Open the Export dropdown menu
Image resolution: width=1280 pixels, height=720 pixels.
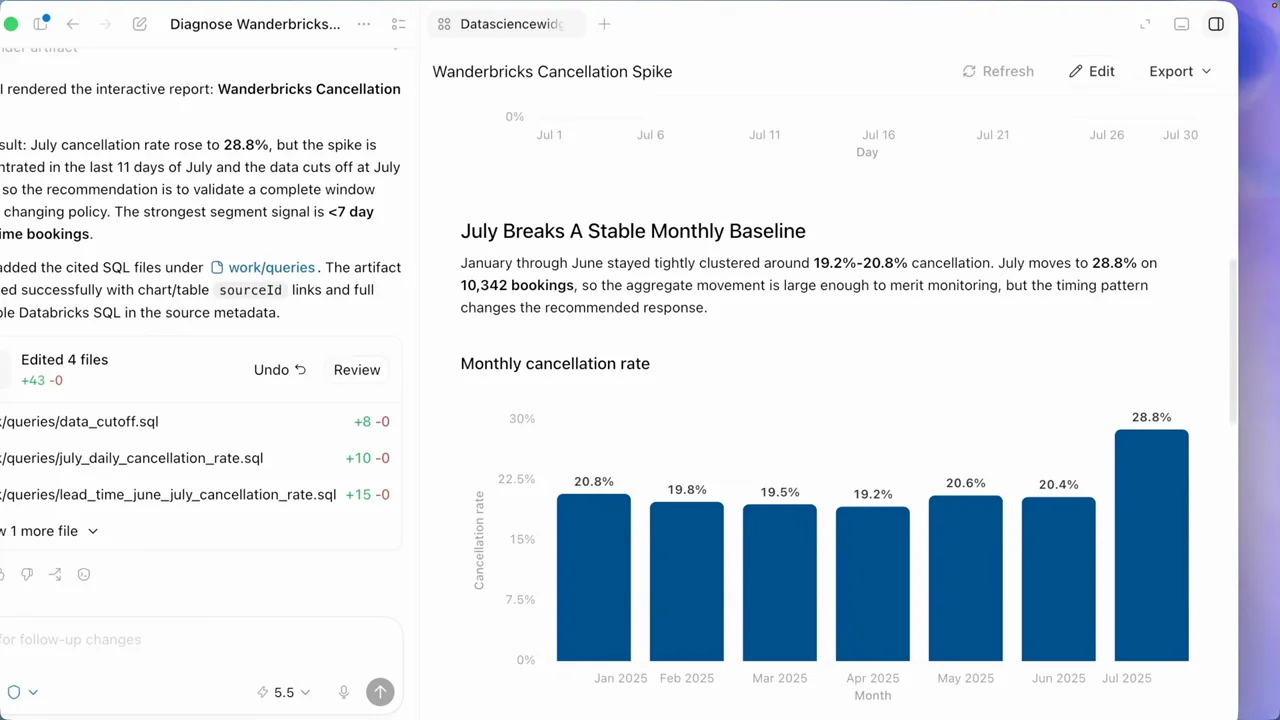click(1180, 71)
